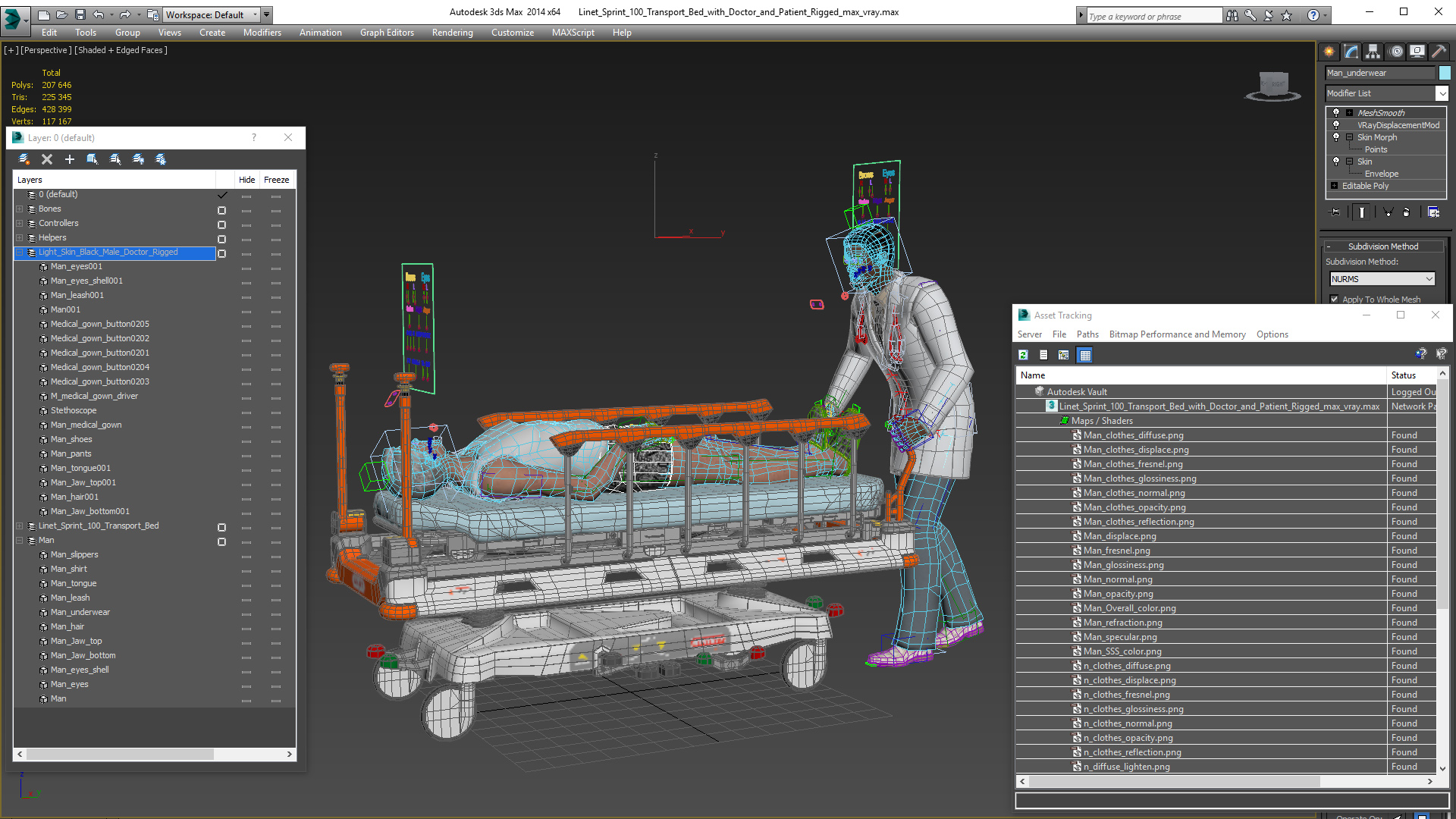Screen dimensions: 1456x819
Task: Undo the last scene operation
Action: click(x=98, y=14)
